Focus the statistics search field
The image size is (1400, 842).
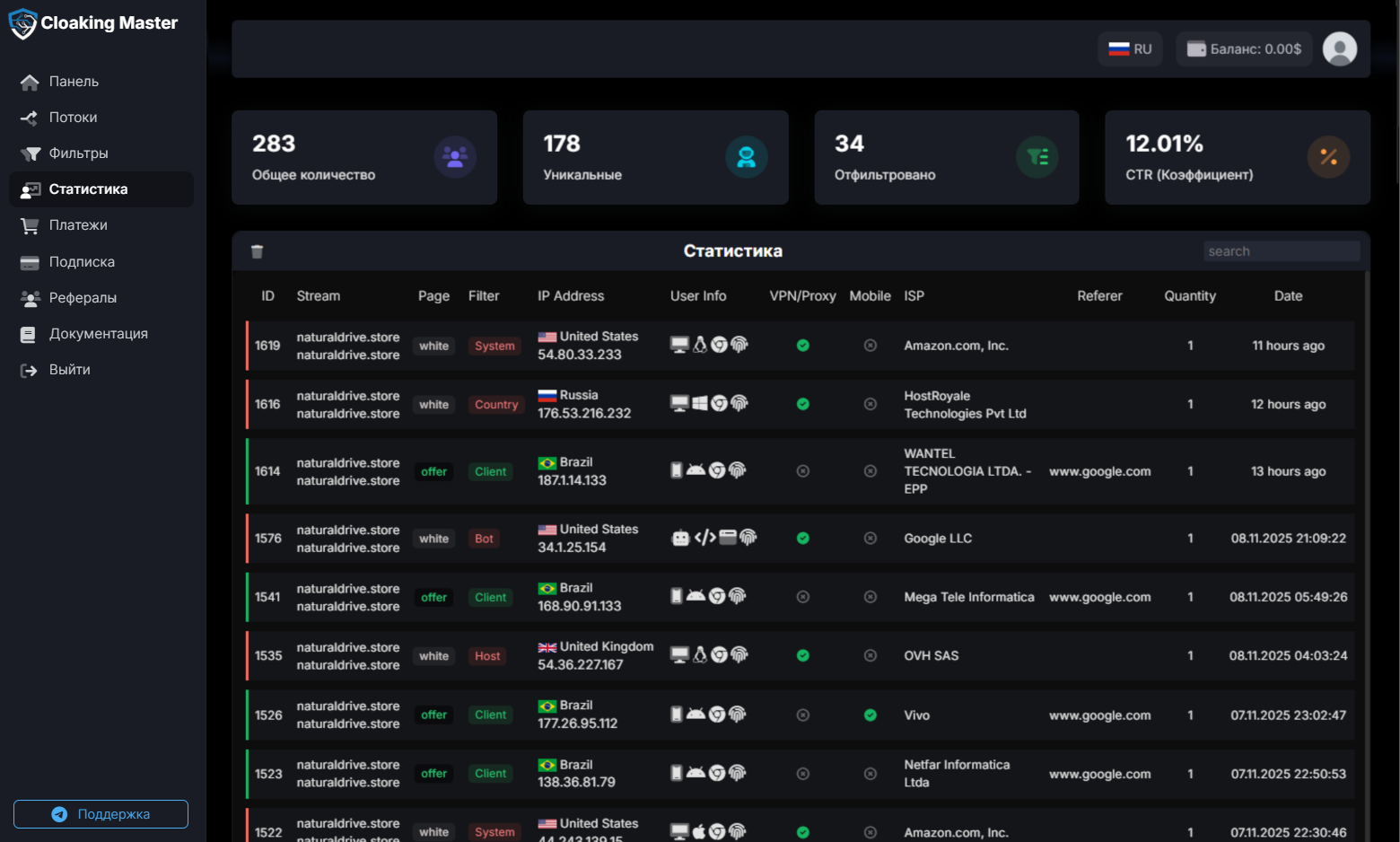point(1281,251)
